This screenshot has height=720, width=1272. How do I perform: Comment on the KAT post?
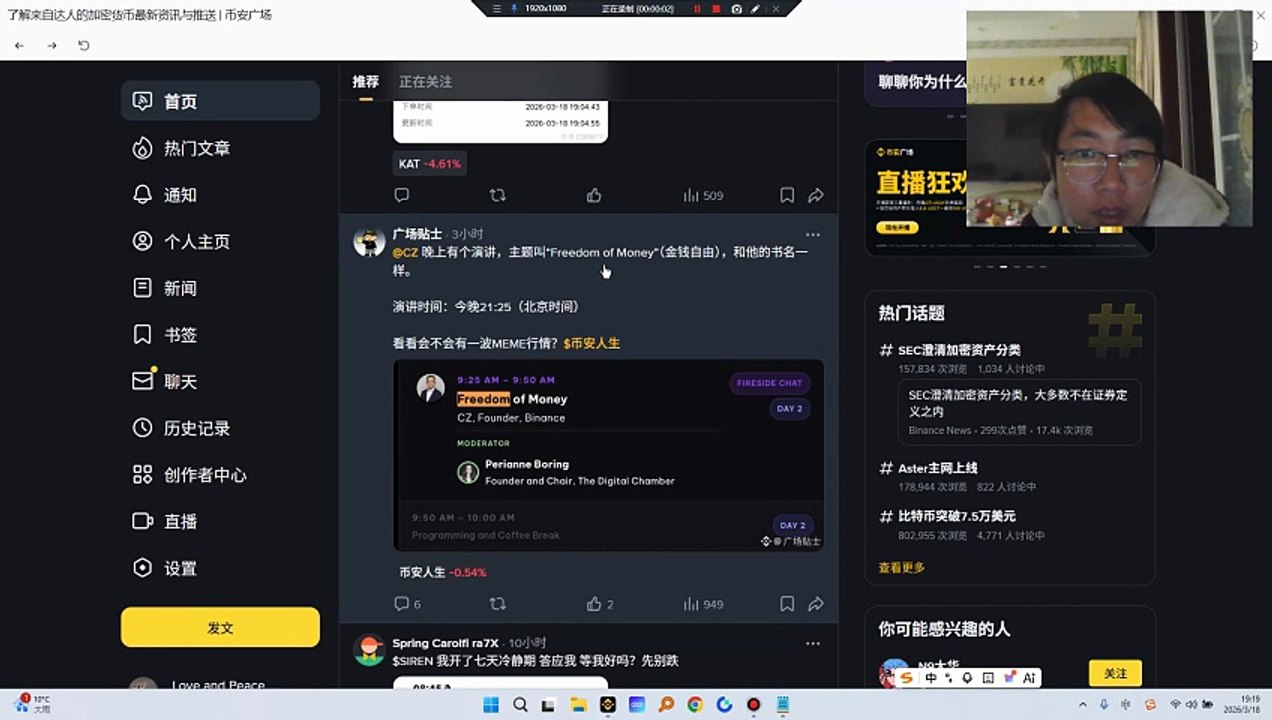[x=401, y=195]
